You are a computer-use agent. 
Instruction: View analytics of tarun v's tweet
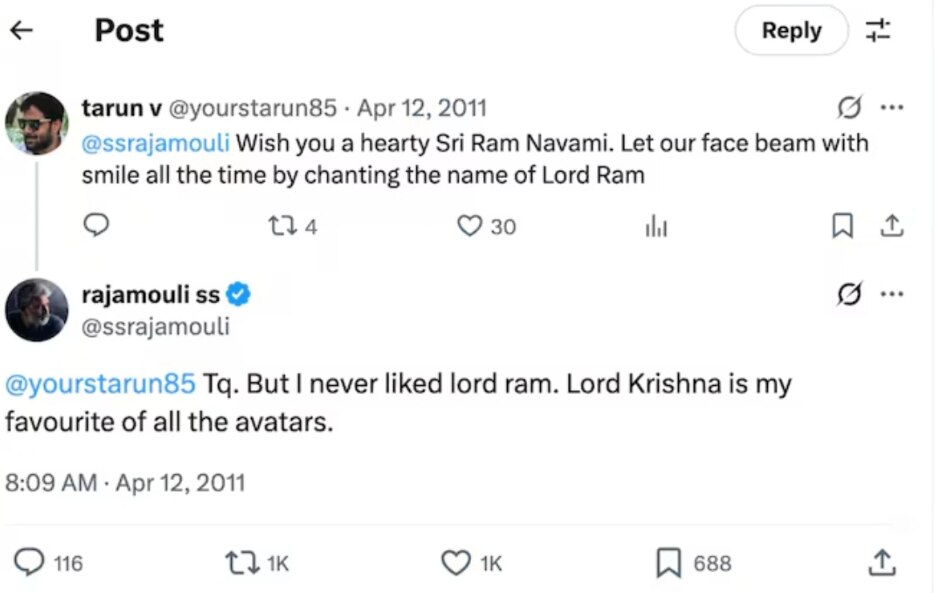coord(656,227)
